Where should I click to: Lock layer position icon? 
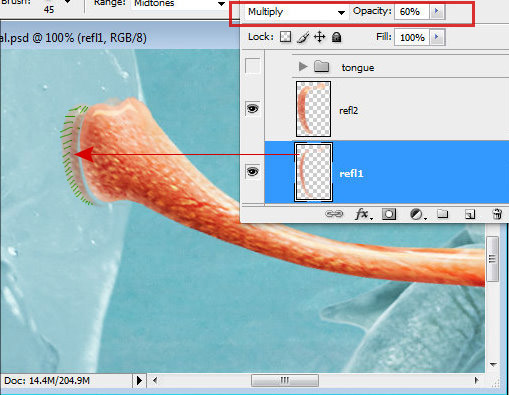coord(320,37)
